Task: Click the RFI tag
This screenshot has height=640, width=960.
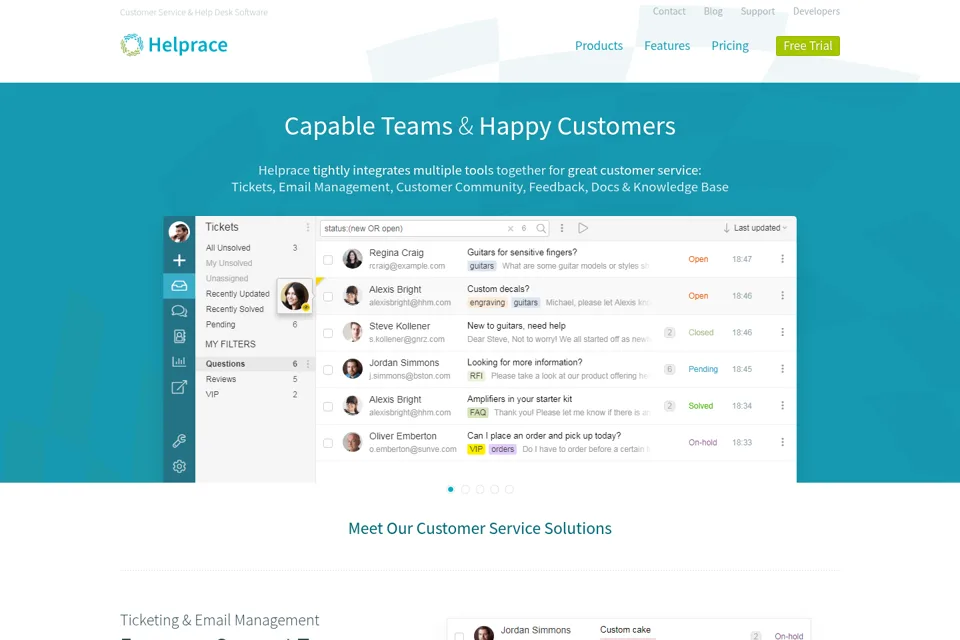Action: [476, 376]
